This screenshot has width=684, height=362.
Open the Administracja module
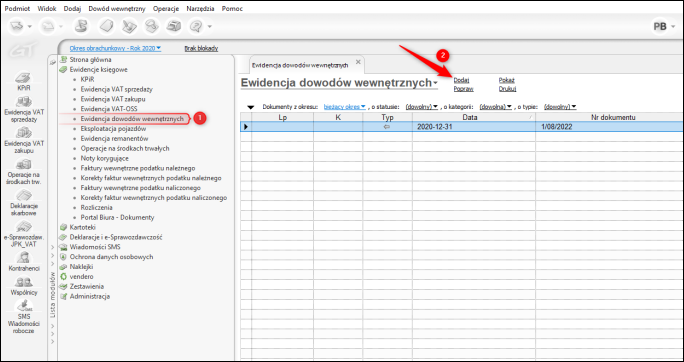90,296
